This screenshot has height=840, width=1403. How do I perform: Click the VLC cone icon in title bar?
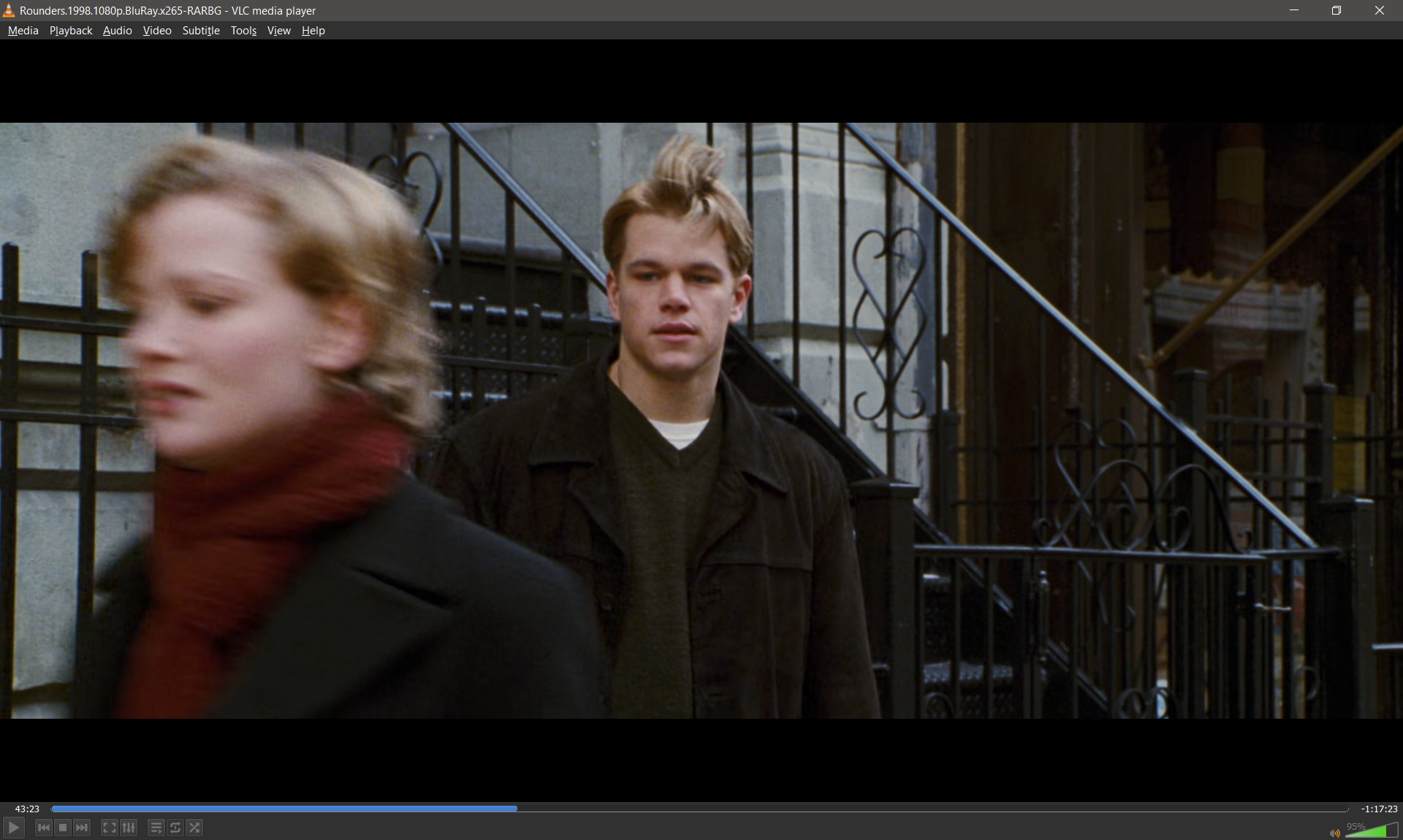coord(9,10)
